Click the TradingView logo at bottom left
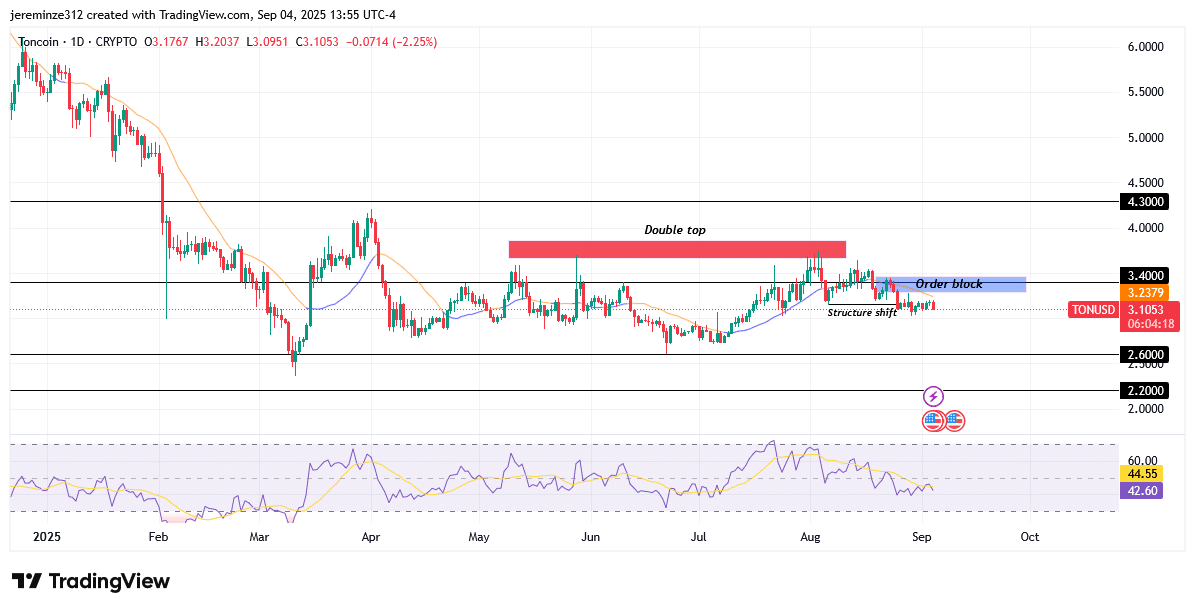 (x=91, y=581)
